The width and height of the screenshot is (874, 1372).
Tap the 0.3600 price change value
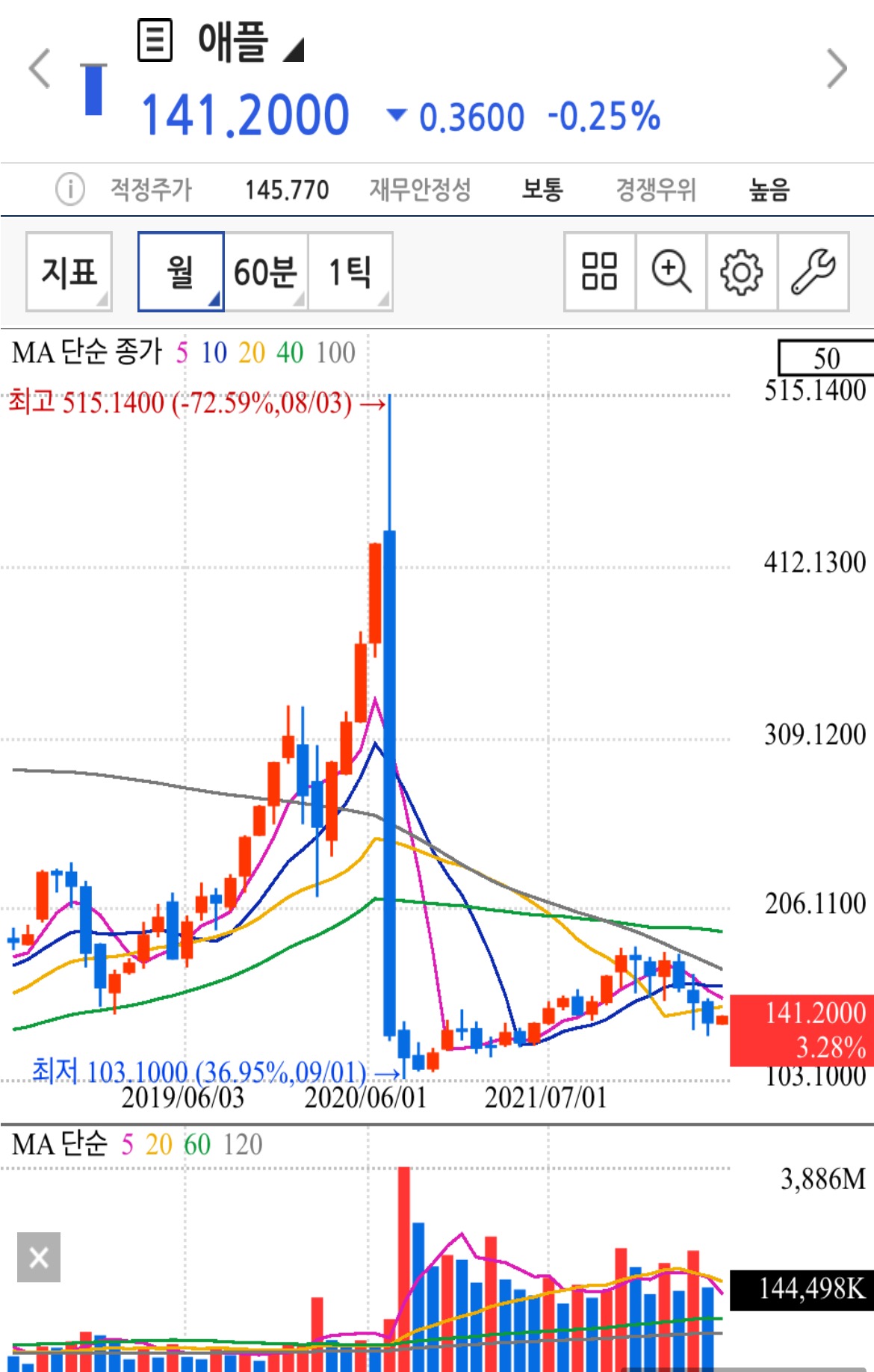471,117
